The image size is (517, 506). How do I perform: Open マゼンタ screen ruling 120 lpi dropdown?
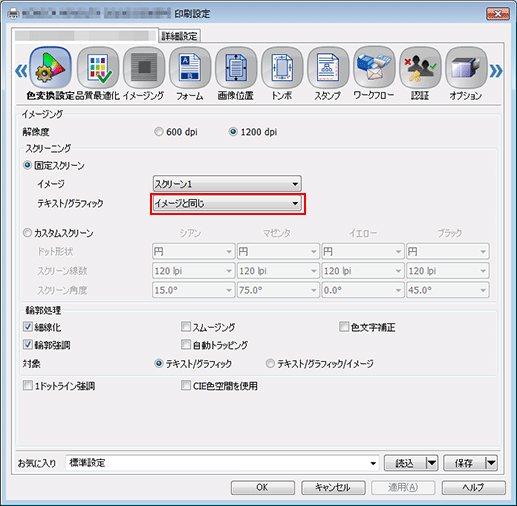pos(278,271)
